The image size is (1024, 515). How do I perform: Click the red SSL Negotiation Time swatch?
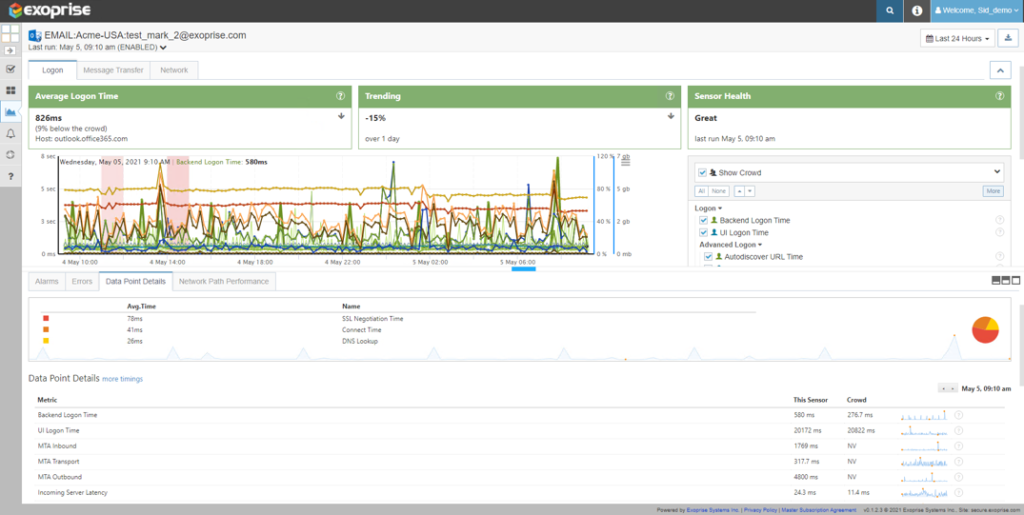tap(46, 319)
